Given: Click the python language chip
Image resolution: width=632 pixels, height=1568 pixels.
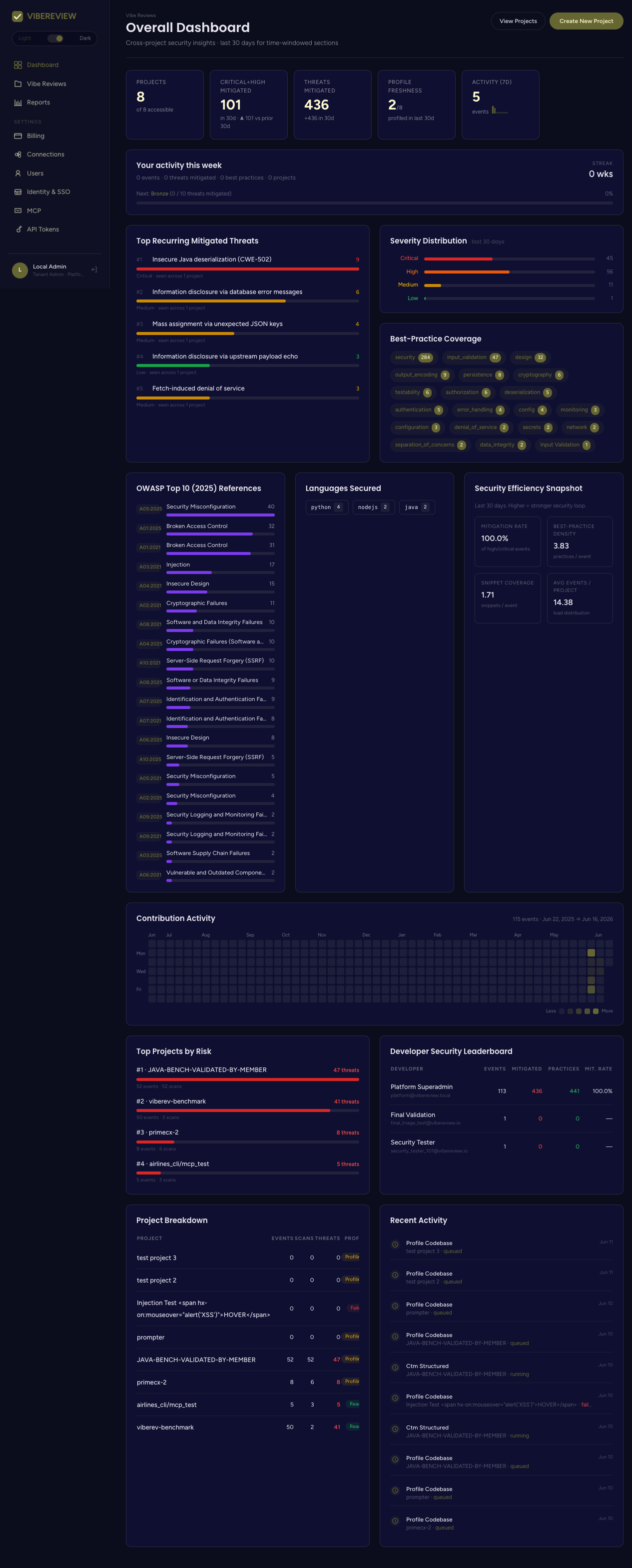Looking at the screenshot, I should (x=327, y=507).
